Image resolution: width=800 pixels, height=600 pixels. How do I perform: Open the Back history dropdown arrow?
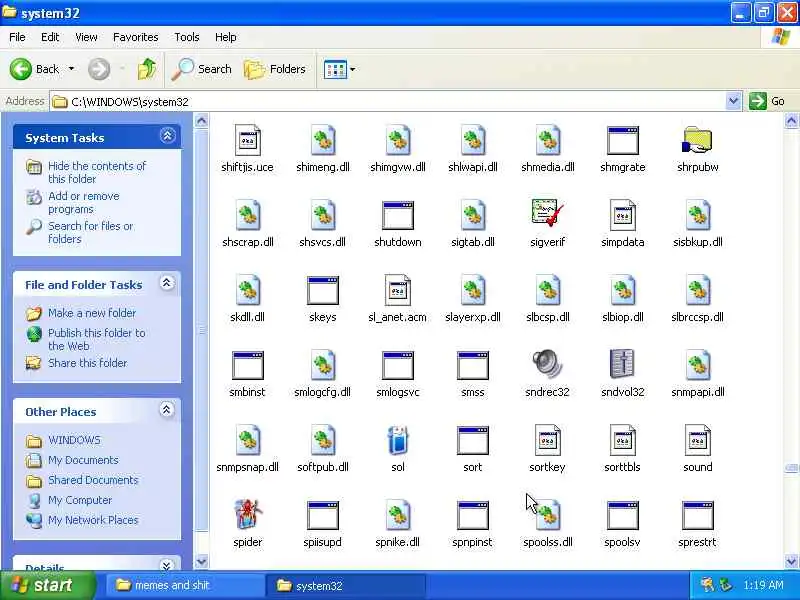click(x=71, y=69)
